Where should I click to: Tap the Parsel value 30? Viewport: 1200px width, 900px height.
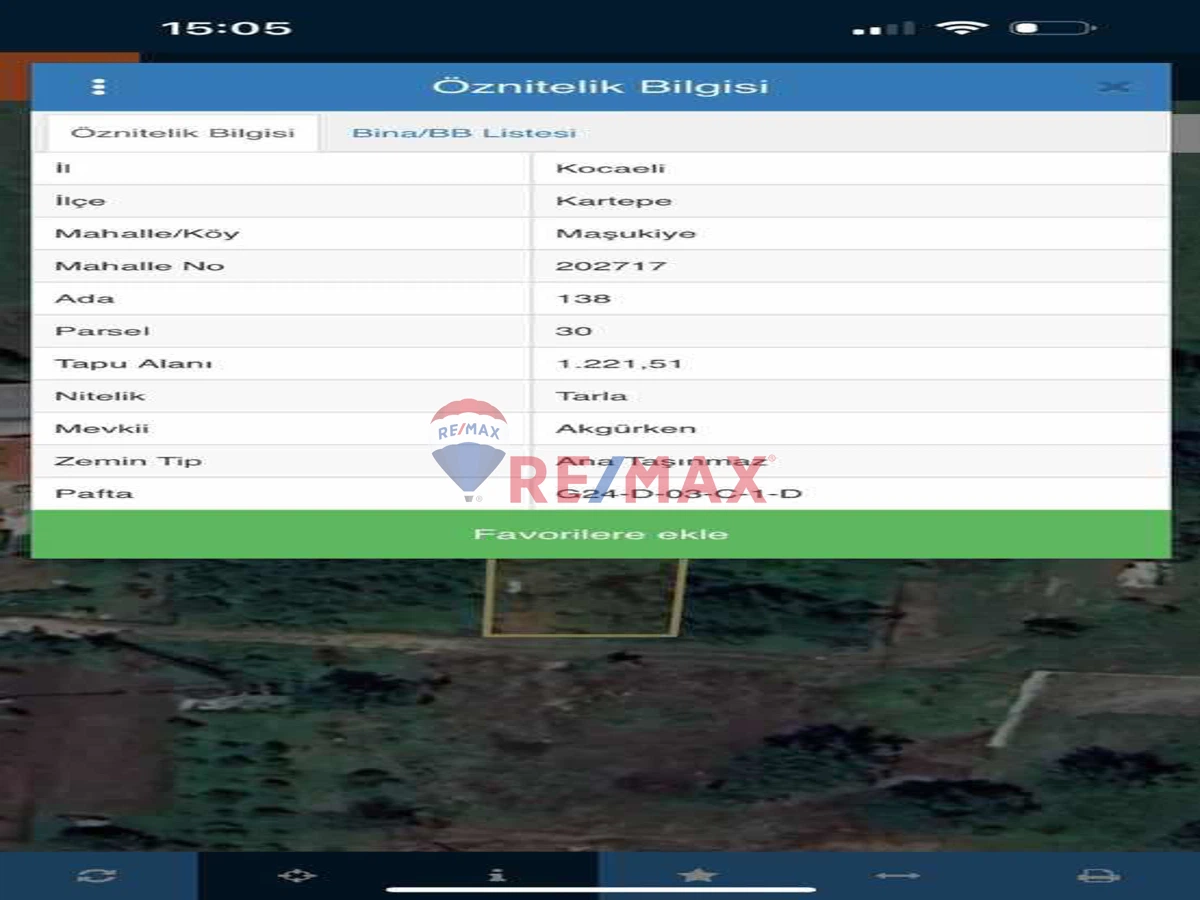click(575, 331)
